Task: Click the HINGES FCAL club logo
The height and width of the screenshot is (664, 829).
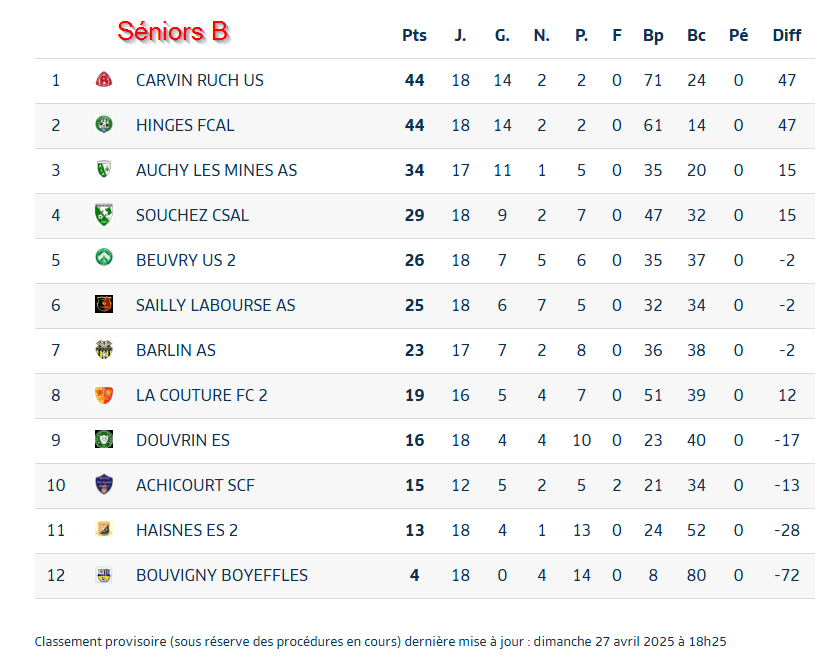Action: point(104,125)
